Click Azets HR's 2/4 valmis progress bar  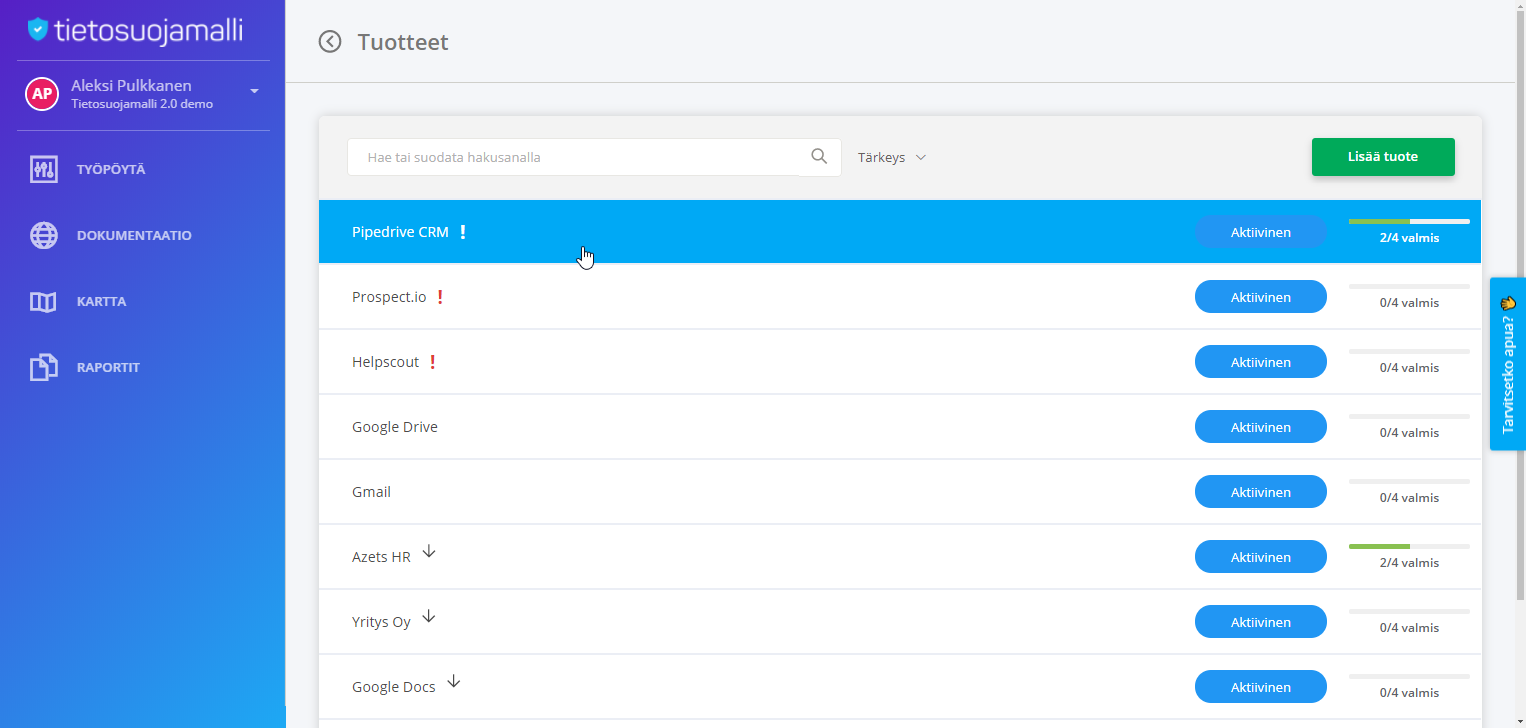(1409, 546)
